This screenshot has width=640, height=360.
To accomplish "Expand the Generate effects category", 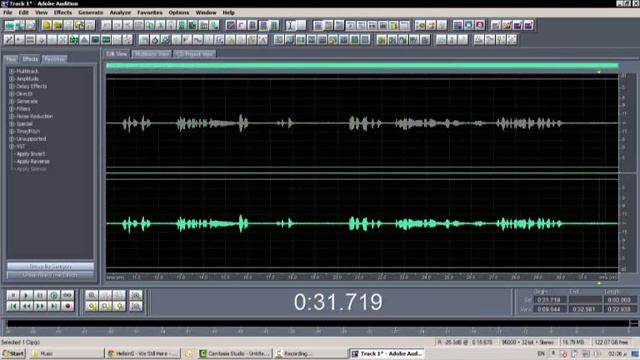I will click(x=12, y=101).
